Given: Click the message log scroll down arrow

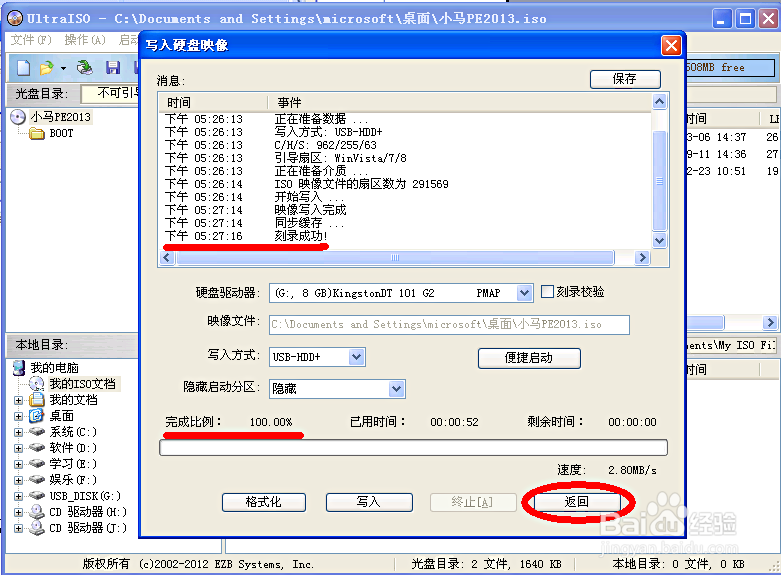Looking at the screenshot, I should point(659,241).
